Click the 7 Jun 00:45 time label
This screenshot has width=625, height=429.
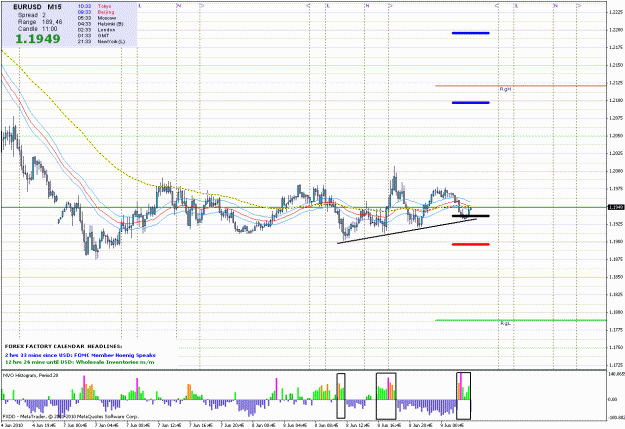click(x=76, y=425)
